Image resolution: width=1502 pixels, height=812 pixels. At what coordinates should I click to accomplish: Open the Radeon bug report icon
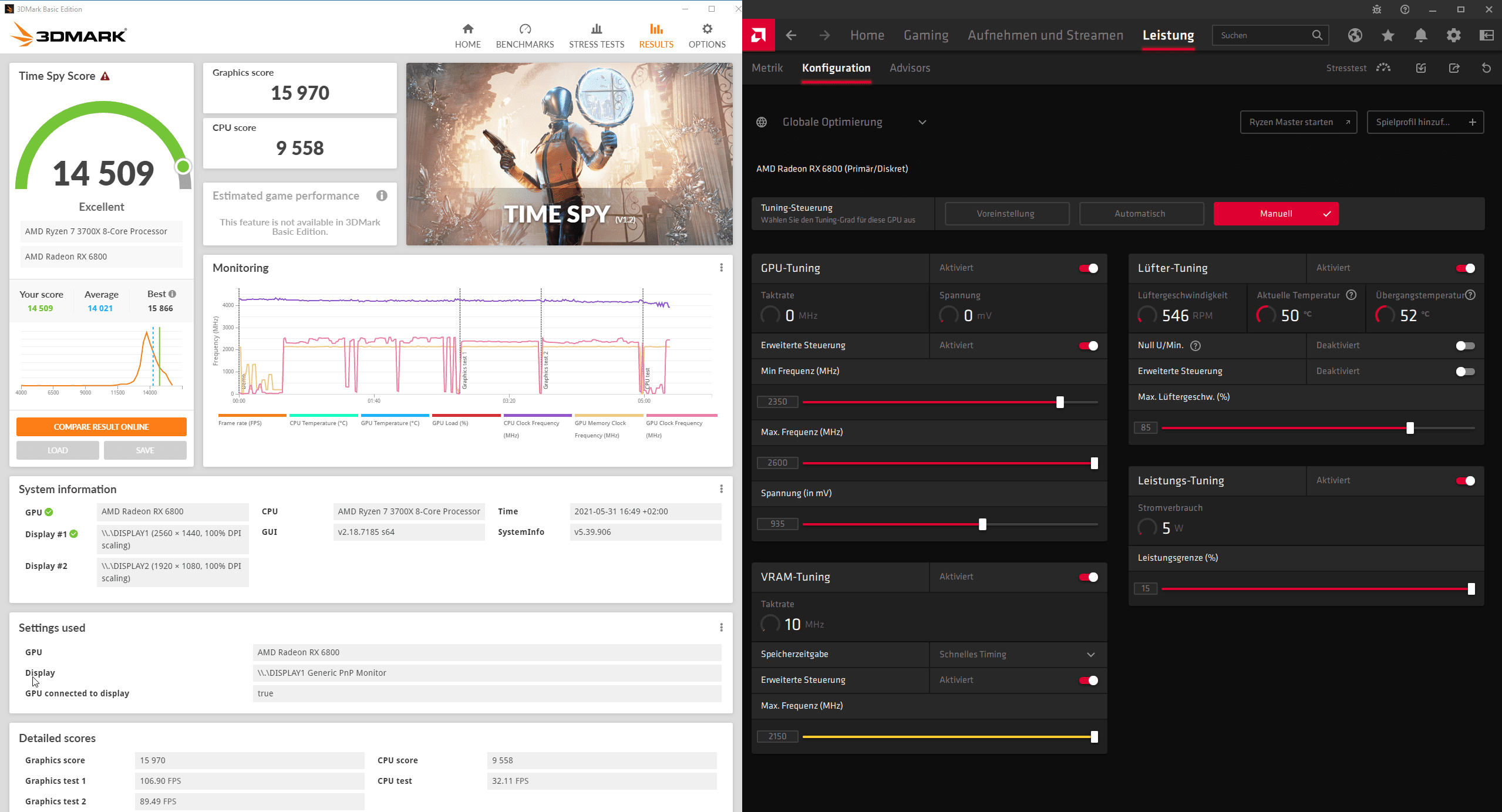click(1376, 9)
